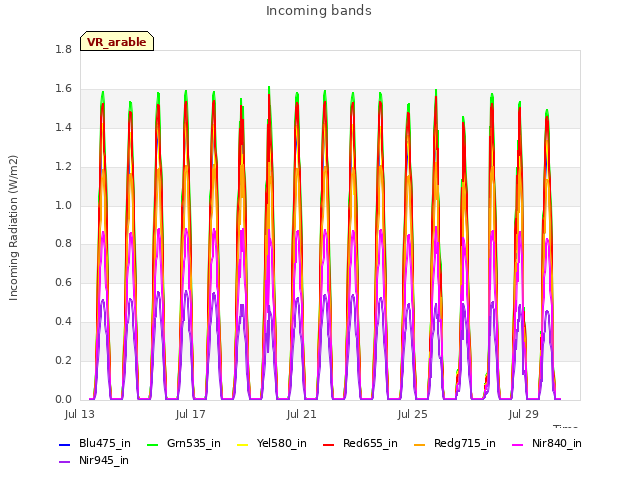Click the 0.6 y-axis tick label

64,282
